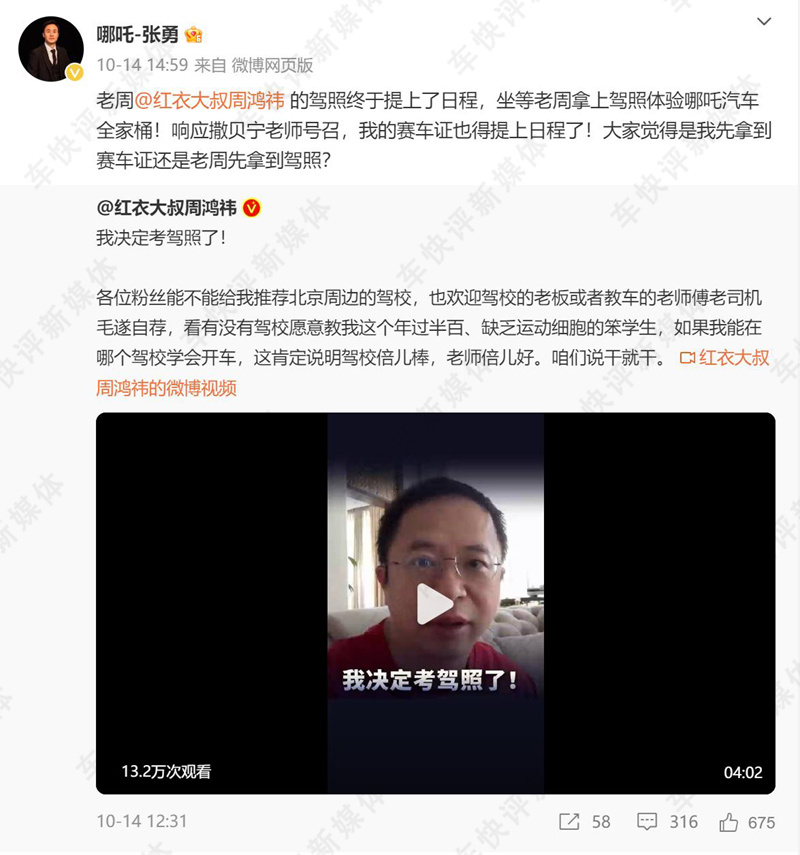The height and width of the screenshot is (855, 800).
Task: Click the 04:02 video duration label
Action: [743, 772]
